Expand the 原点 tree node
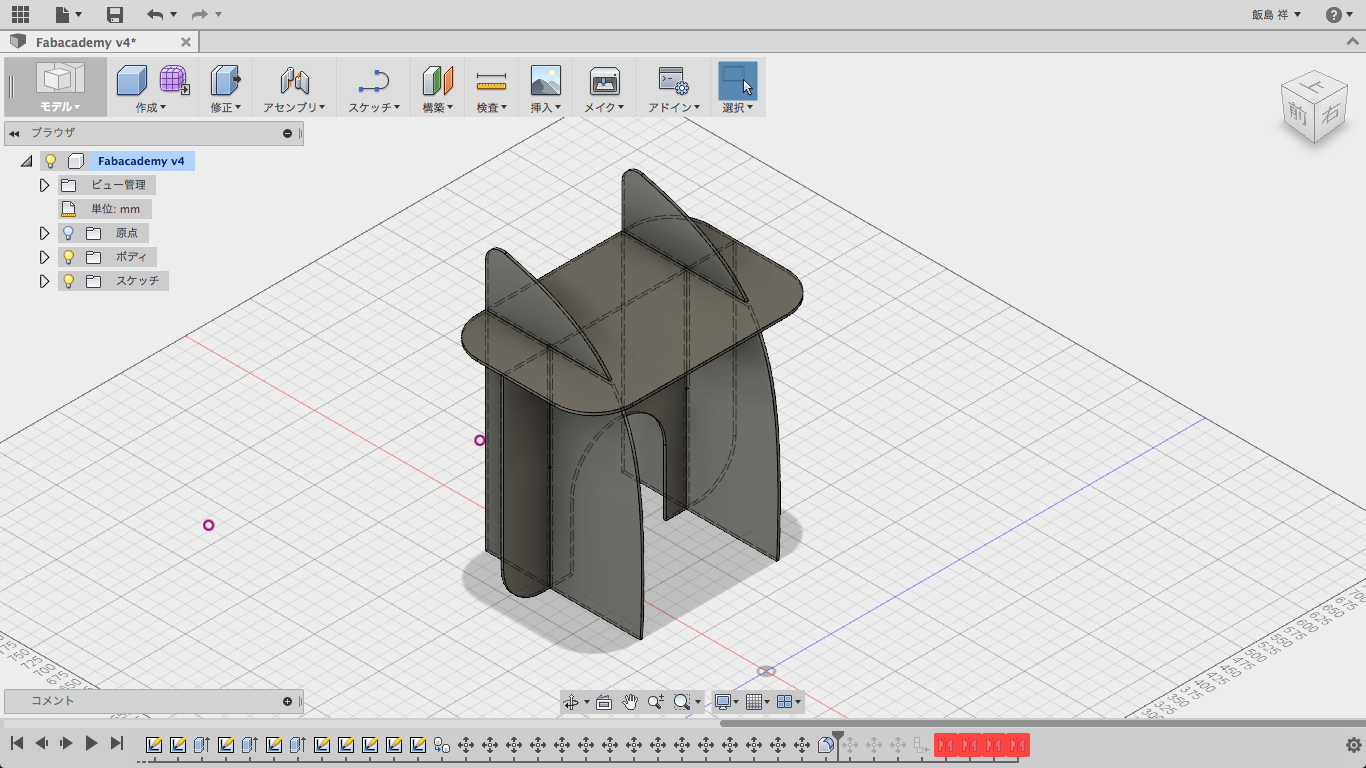1366x768 pixels. click(44, 233)
